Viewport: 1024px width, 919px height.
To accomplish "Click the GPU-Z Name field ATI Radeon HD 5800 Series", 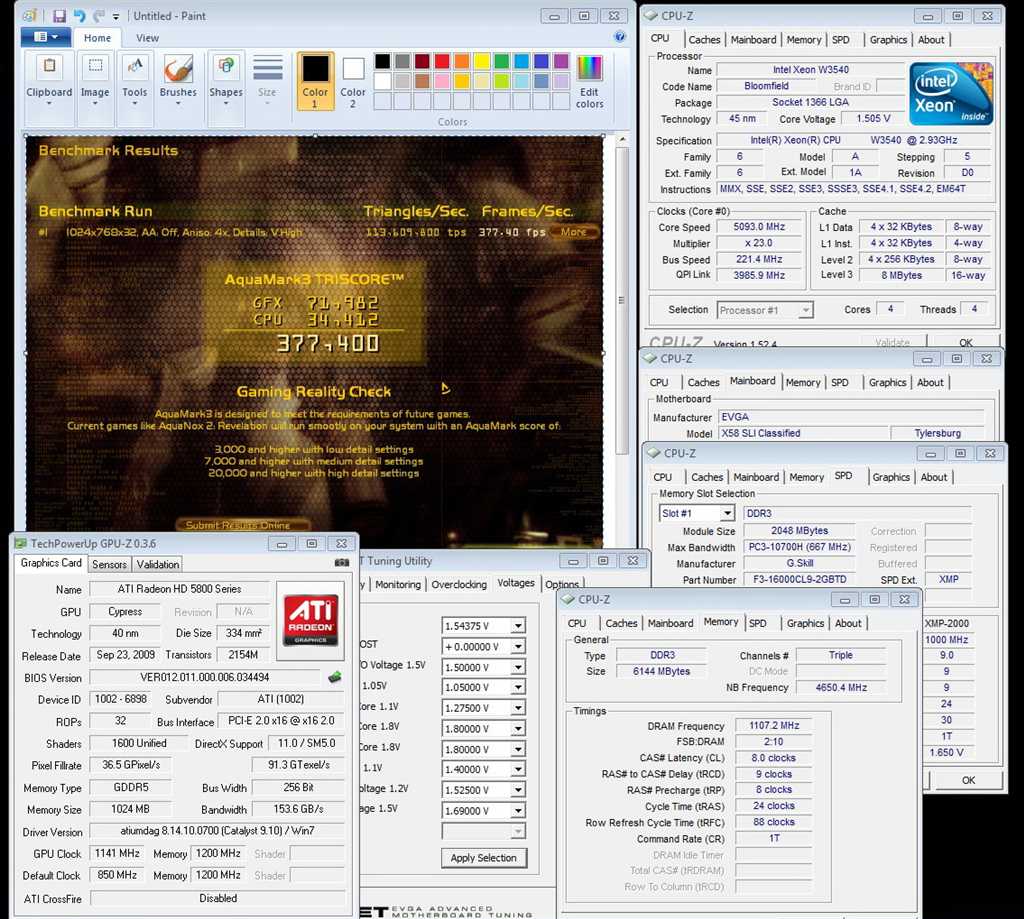I will point(180,589).
